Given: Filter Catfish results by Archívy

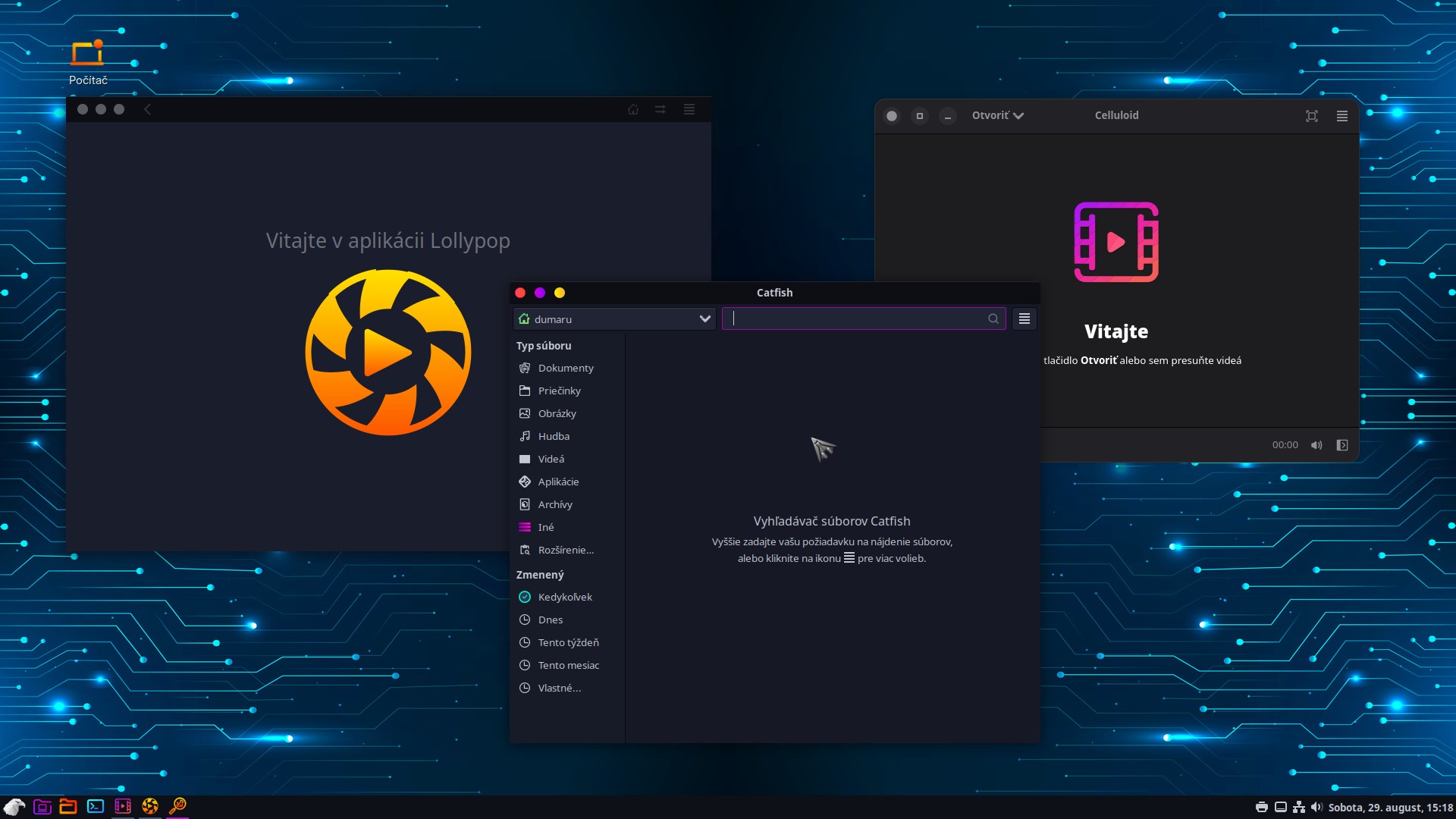Looking at the screenshot, I should (567, 505).
